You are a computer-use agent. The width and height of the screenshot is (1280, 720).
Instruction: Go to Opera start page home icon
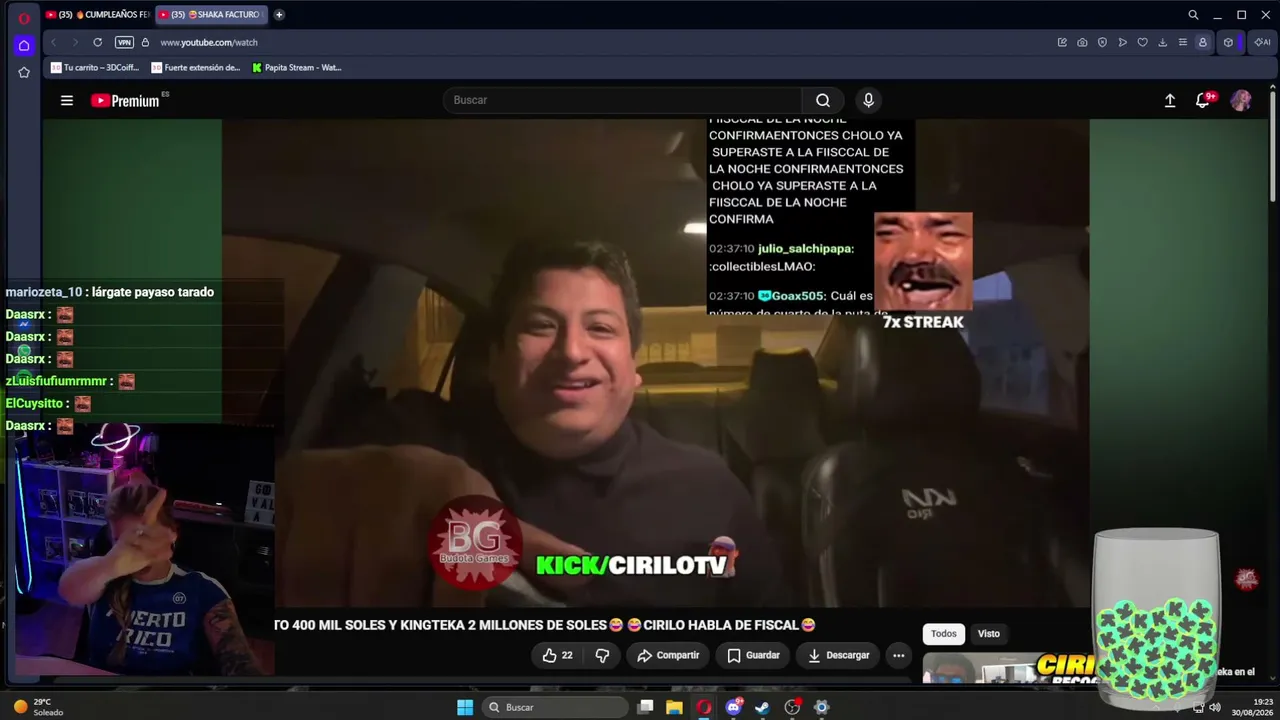pos(24,45)
